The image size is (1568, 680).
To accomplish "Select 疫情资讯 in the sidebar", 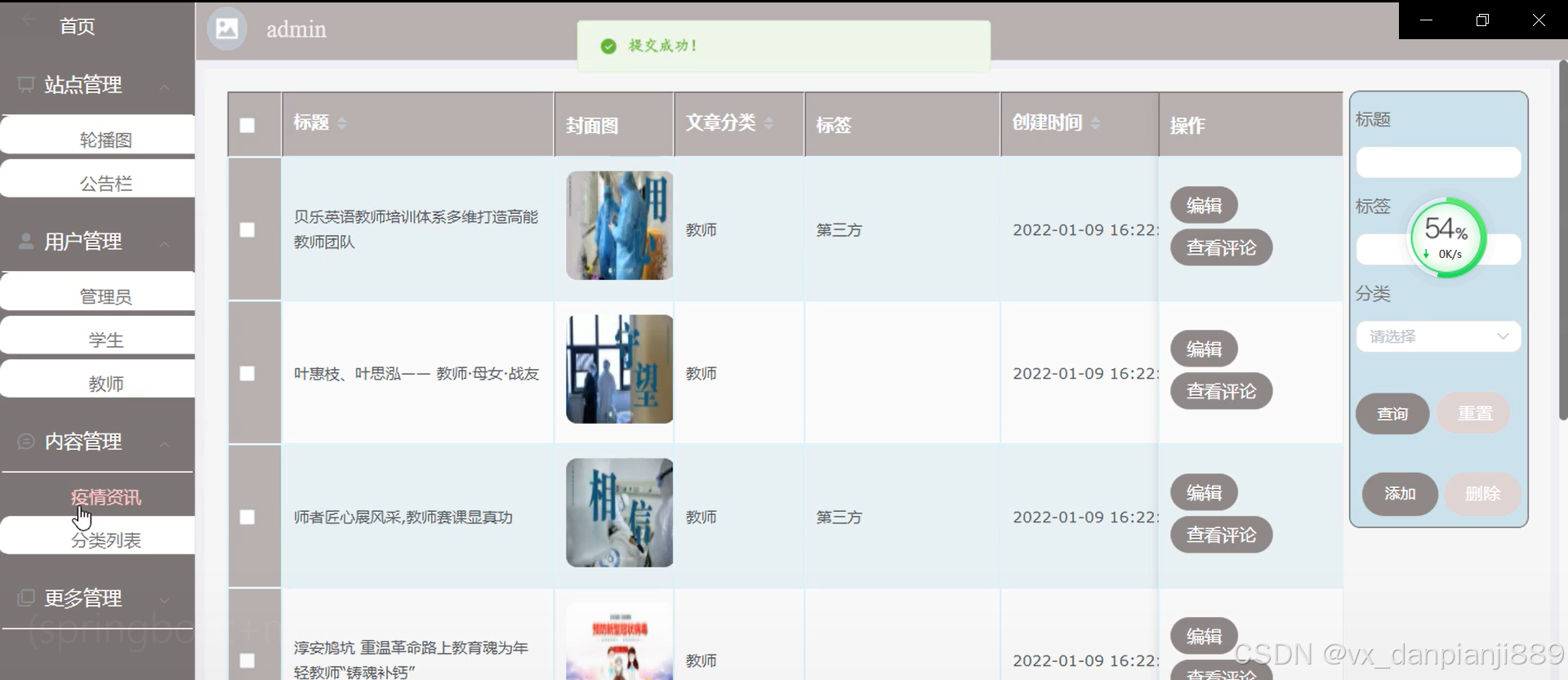I will (x=105, y=497).
